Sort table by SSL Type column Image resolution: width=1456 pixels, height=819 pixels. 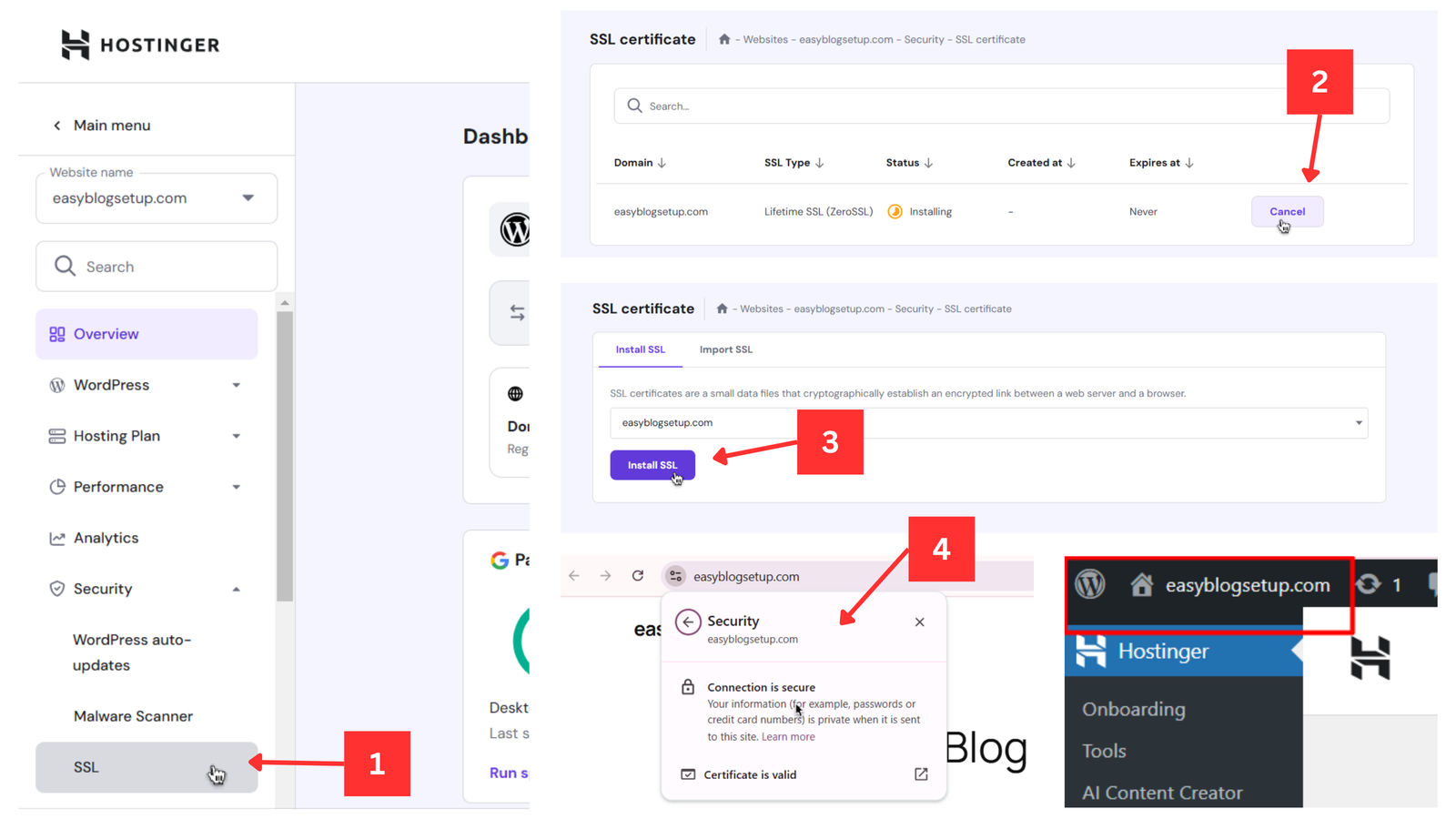pos(794,163)
